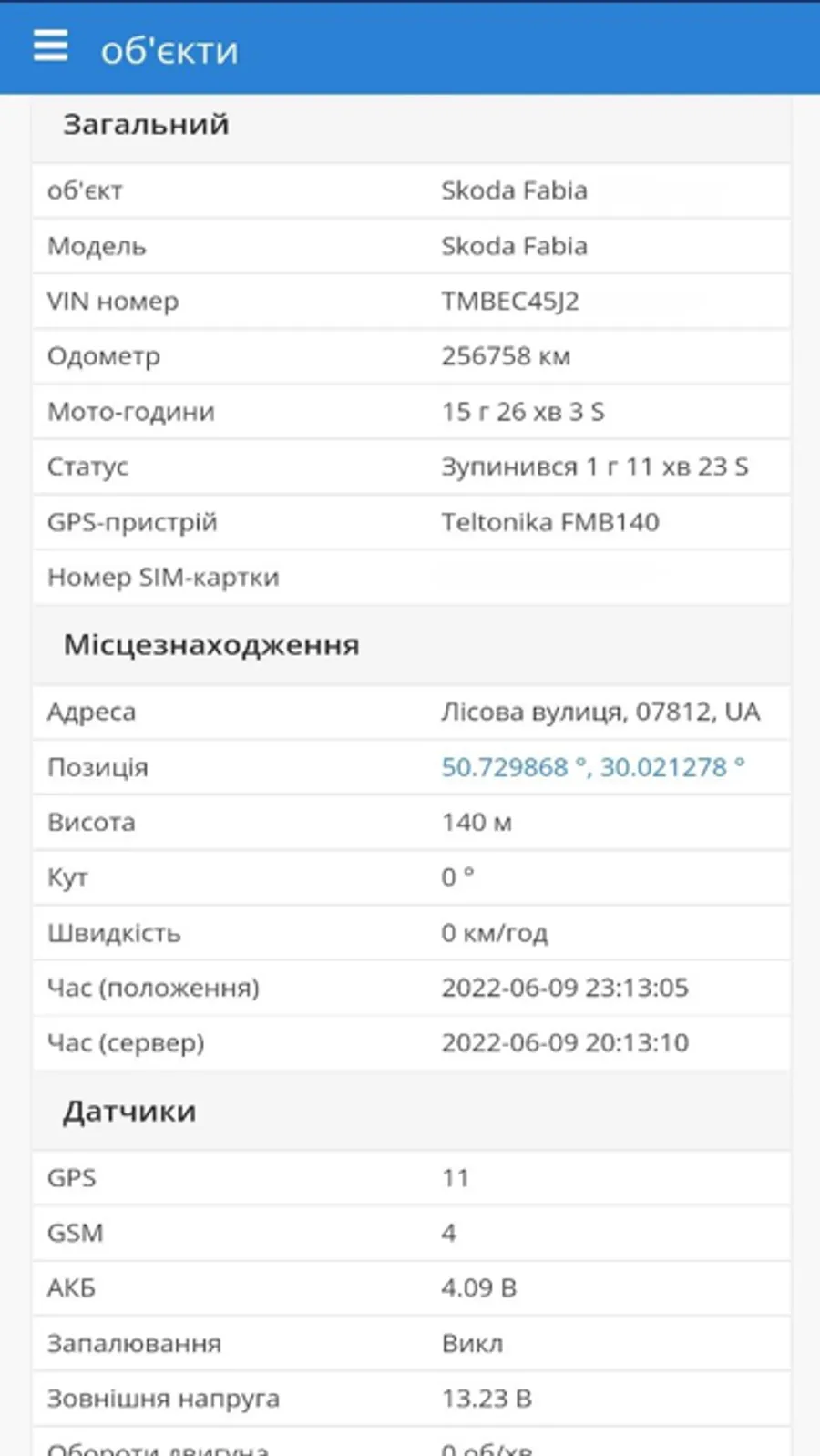
Task: Click the empty Номер SIM-картки row
Action: point(410,578)
